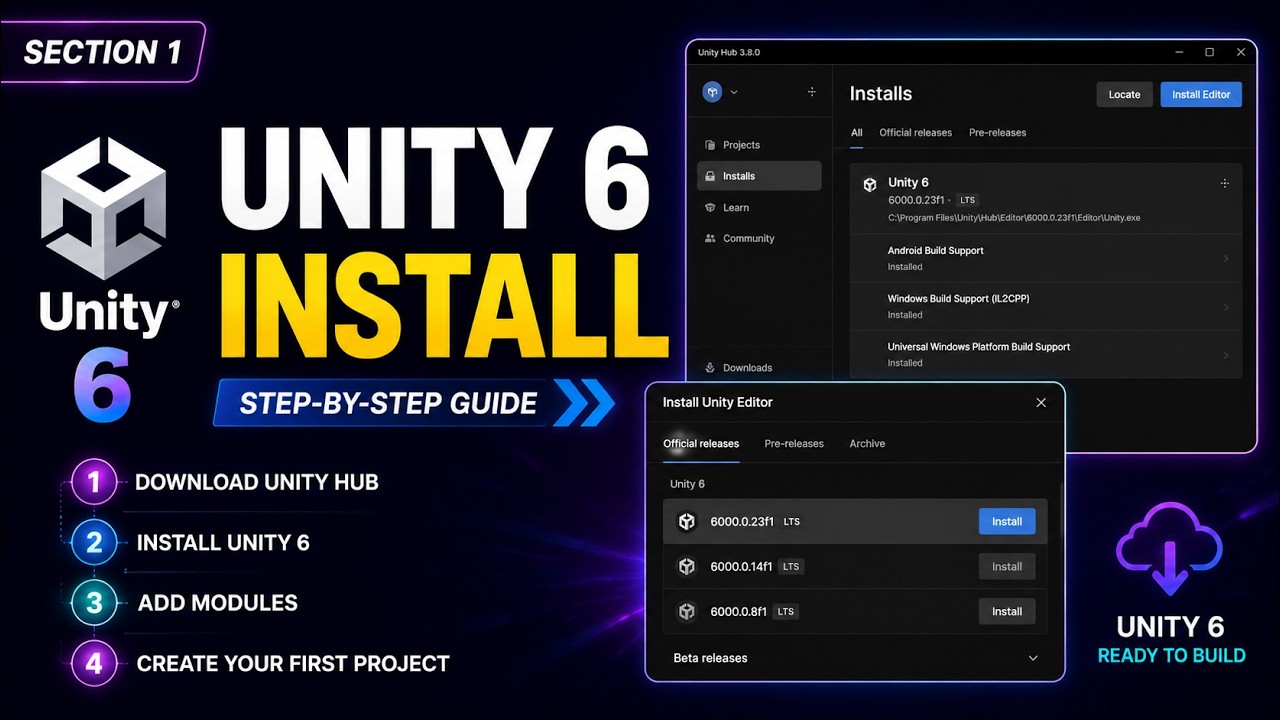Click the 6000.0.14f1 version text
1280x720 pixels.
point(741,566)
